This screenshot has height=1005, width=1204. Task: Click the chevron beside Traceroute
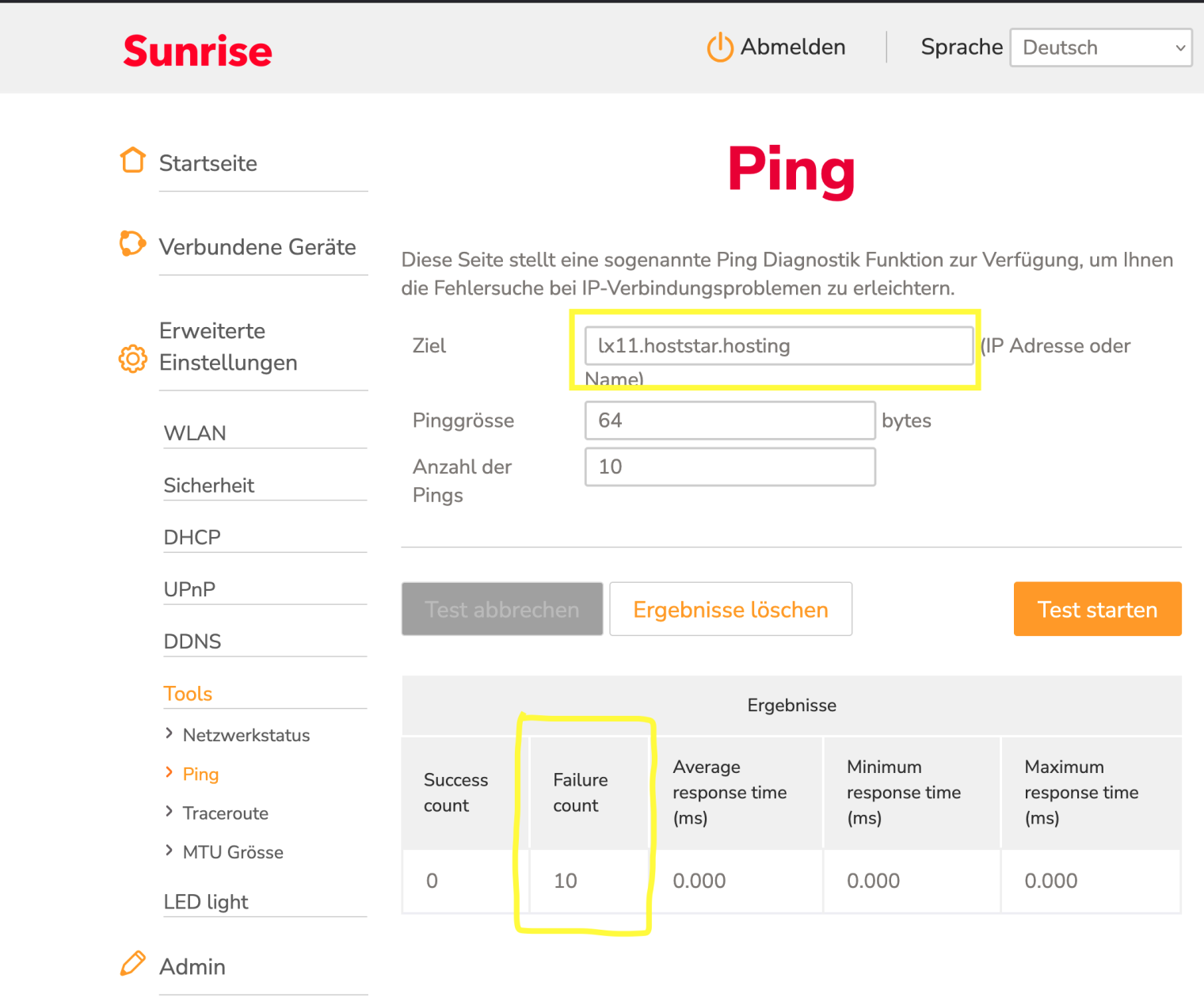169,811
